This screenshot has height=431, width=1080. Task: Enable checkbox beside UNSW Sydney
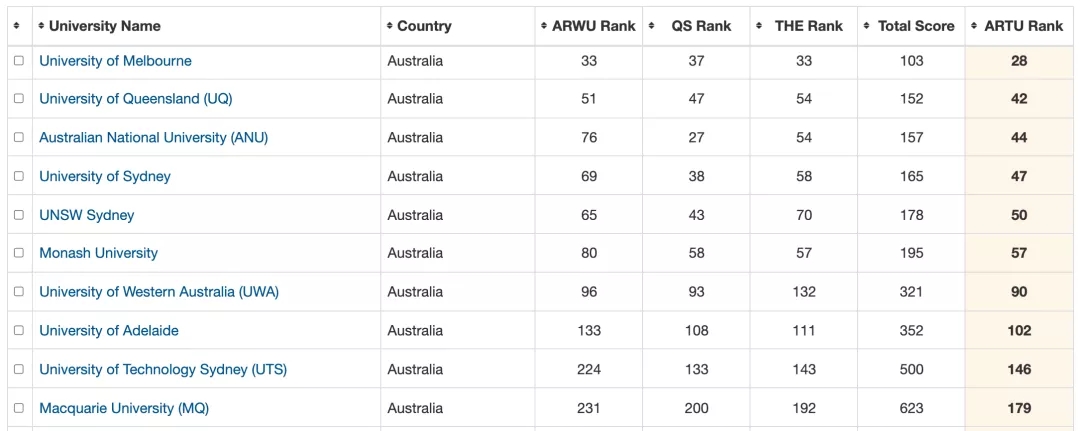(19, 215)
